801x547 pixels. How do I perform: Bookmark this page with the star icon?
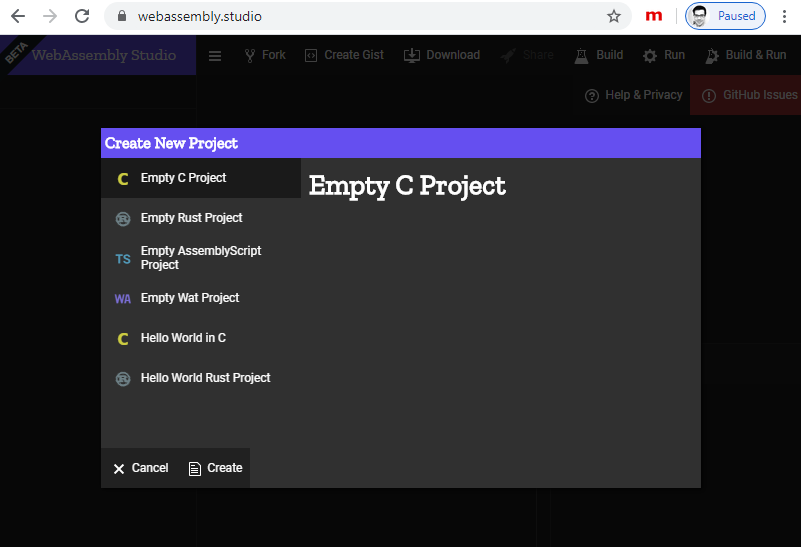614,16
